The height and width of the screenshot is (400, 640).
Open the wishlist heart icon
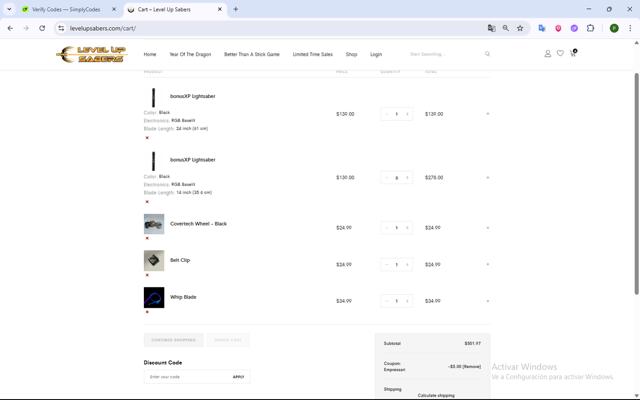(x=560, y=53)
